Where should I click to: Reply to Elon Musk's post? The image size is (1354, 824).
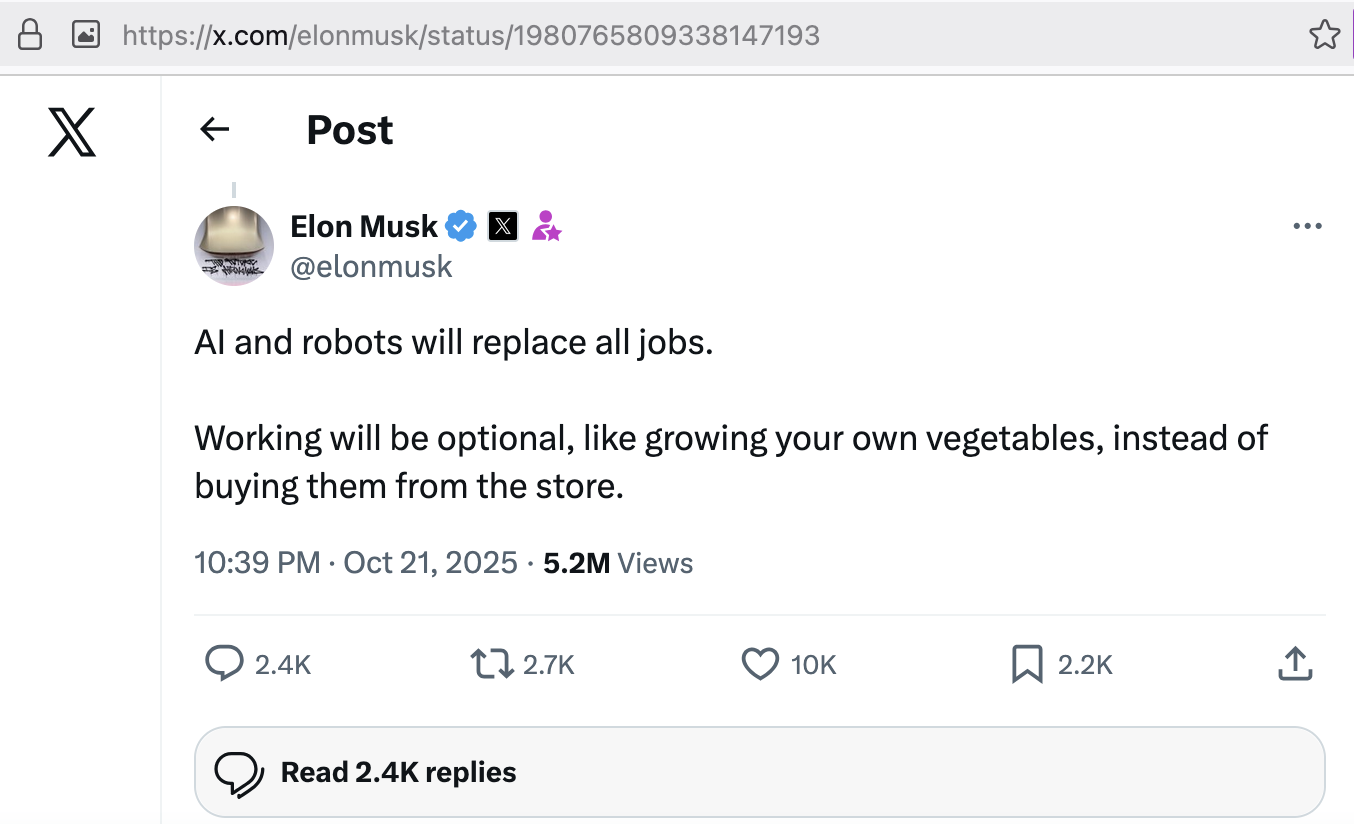tap(224, 663)
